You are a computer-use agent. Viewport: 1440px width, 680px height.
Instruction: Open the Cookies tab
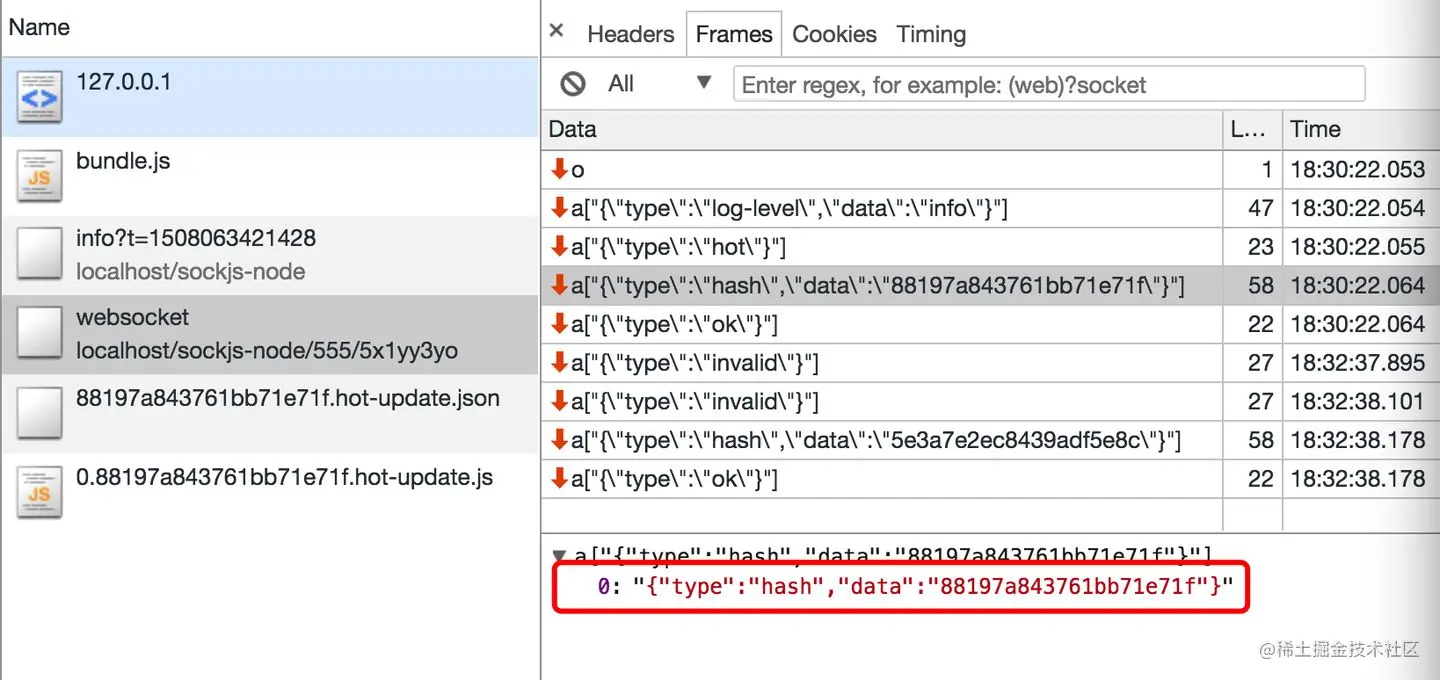pyautogui.click(x=834, y=33)
